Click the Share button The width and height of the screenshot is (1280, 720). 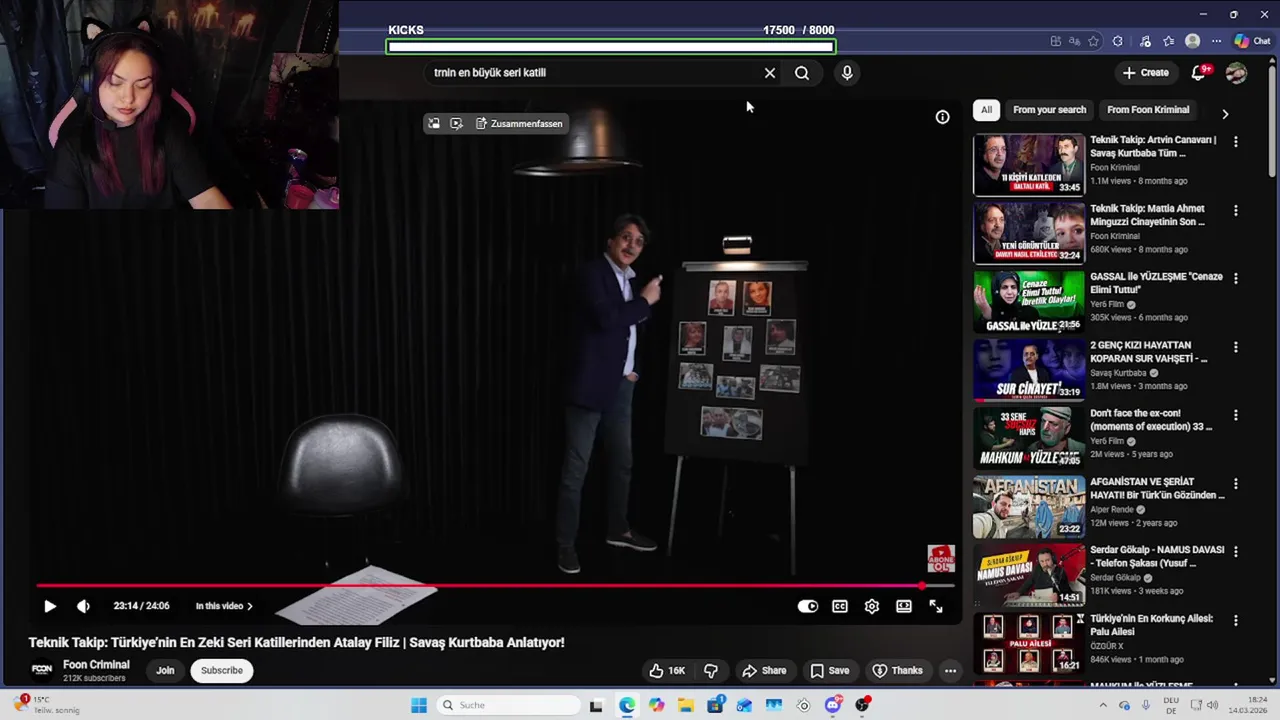764,671
